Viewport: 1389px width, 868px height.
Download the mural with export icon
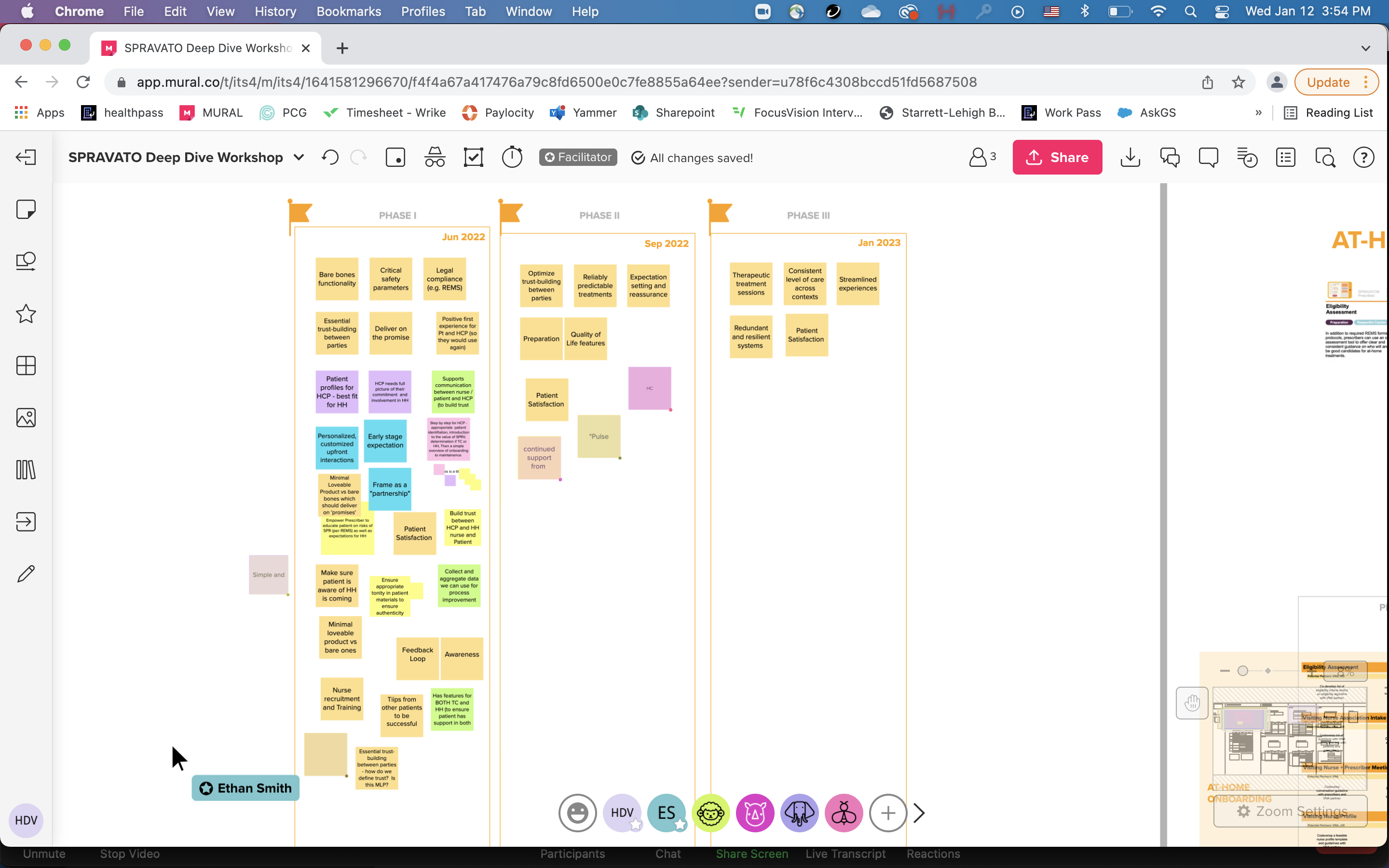click(x=1130, y=157)
